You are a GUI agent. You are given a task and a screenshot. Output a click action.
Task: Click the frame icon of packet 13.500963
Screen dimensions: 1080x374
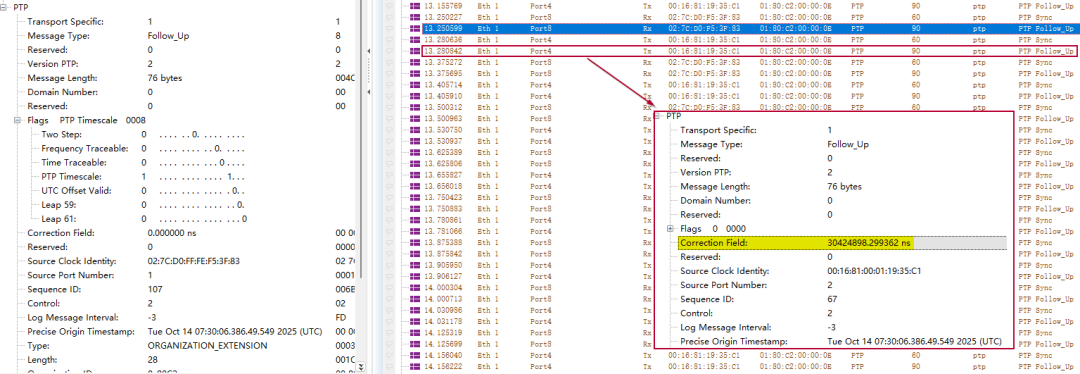pos(415,118)
